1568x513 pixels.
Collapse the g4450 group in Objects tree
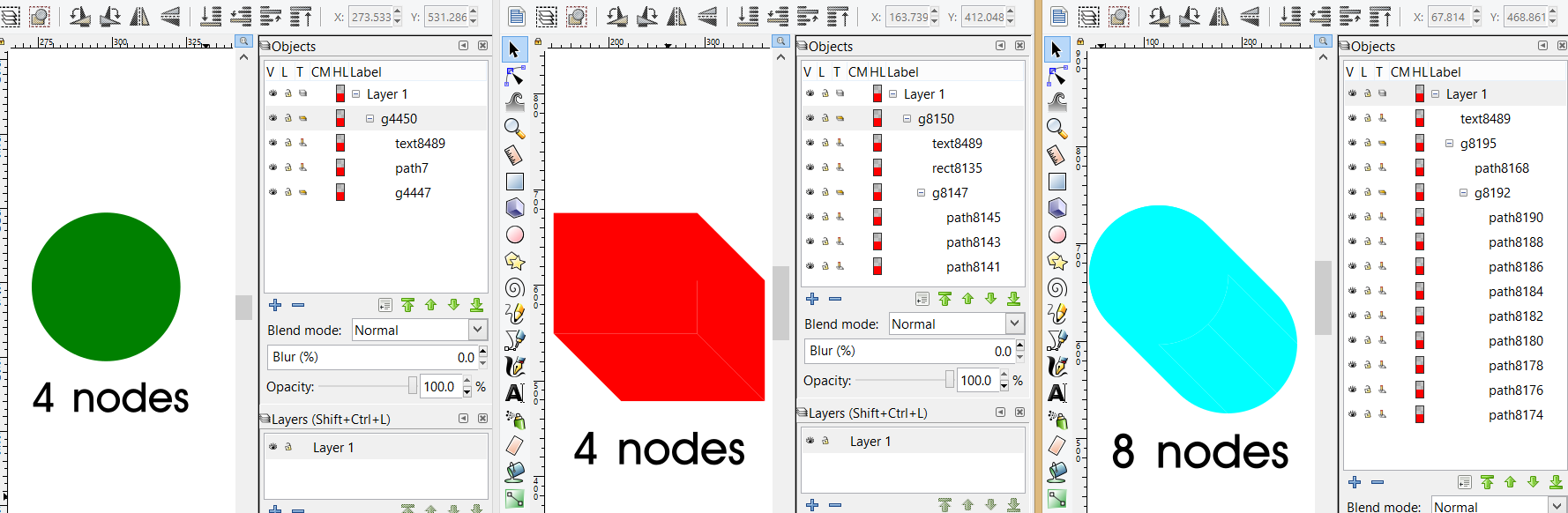click(370, 119)
